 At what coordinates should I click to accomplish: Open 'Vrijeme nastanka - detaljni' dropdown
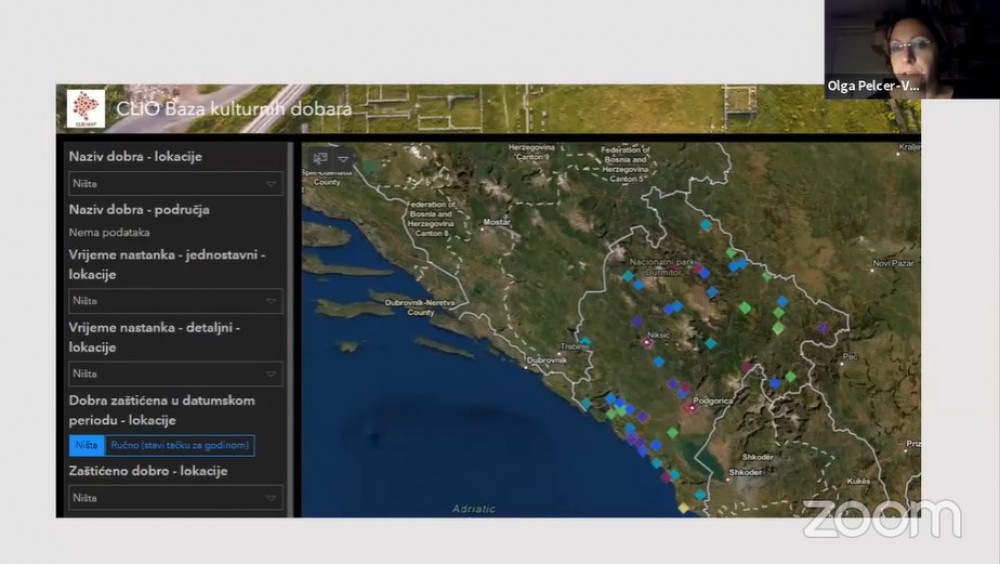click(x=175, y=374)
